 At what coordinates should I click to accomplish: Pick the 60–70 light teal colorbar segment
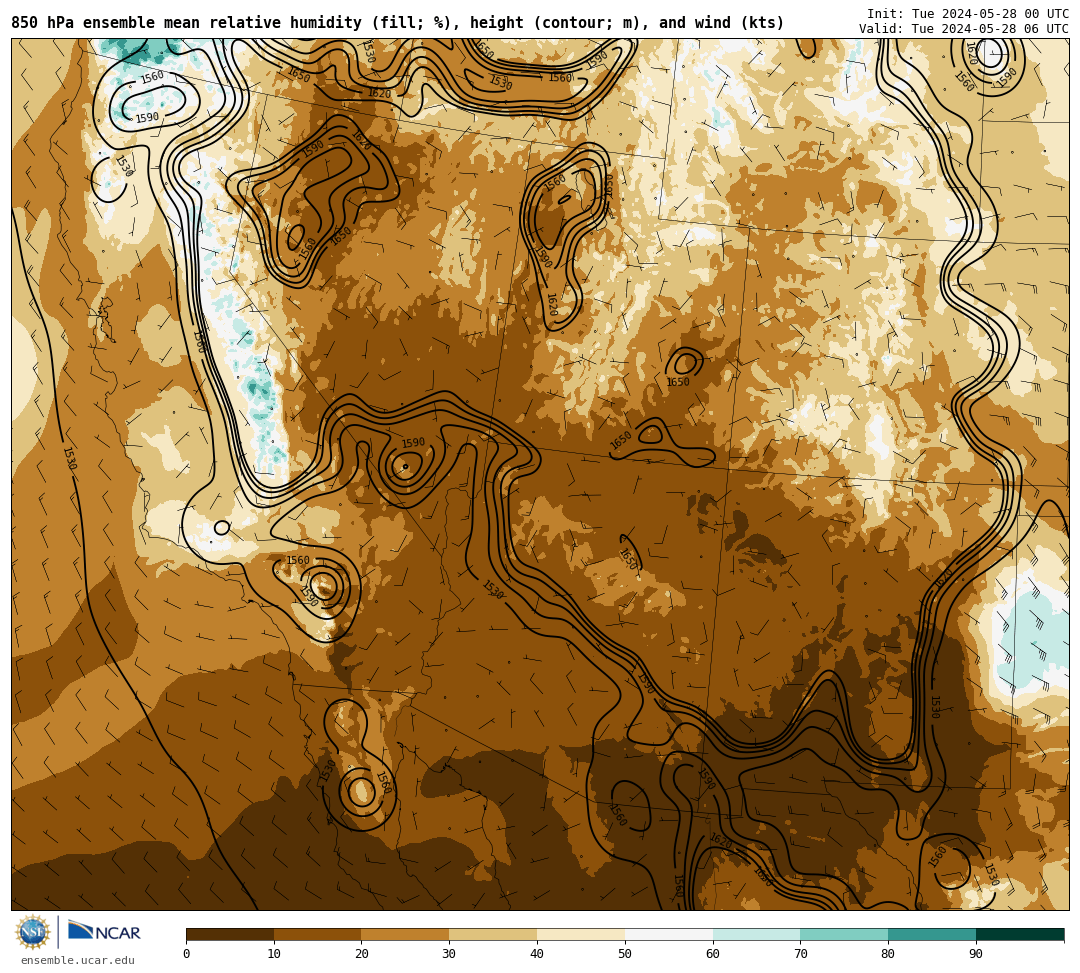coord(757,934)
